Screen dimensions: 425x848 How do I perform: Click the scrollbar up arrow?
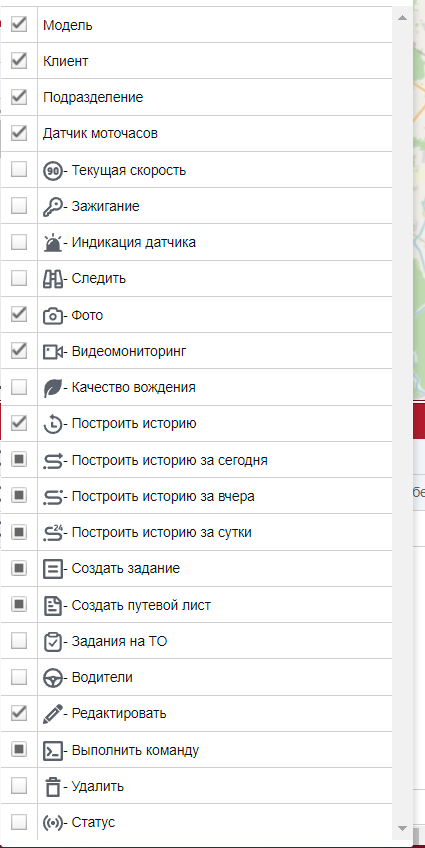pos(402,17)
